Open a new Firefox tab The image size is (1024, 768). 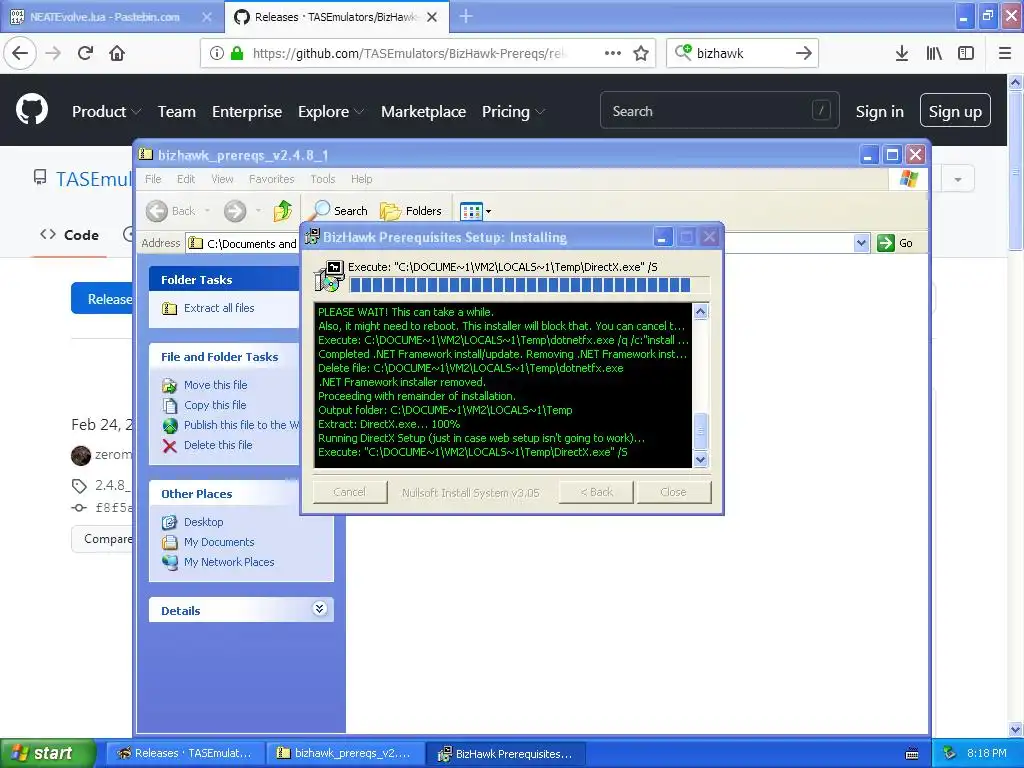(x=466, y=16)
